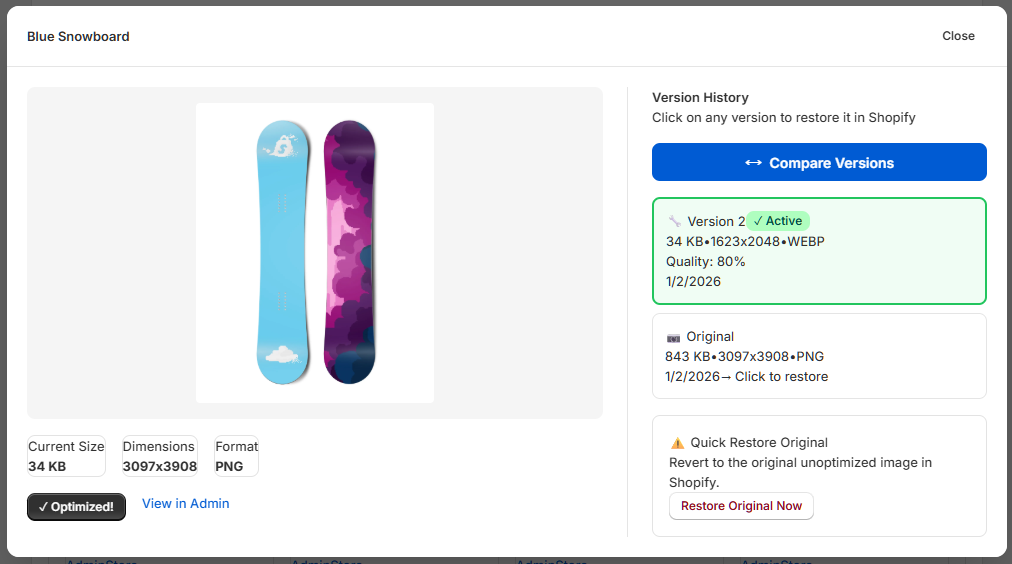Image resolution: width=1012 pixels, height=564 pixels.
Task: Click the Format PNG box
Action: pos(236,456)
